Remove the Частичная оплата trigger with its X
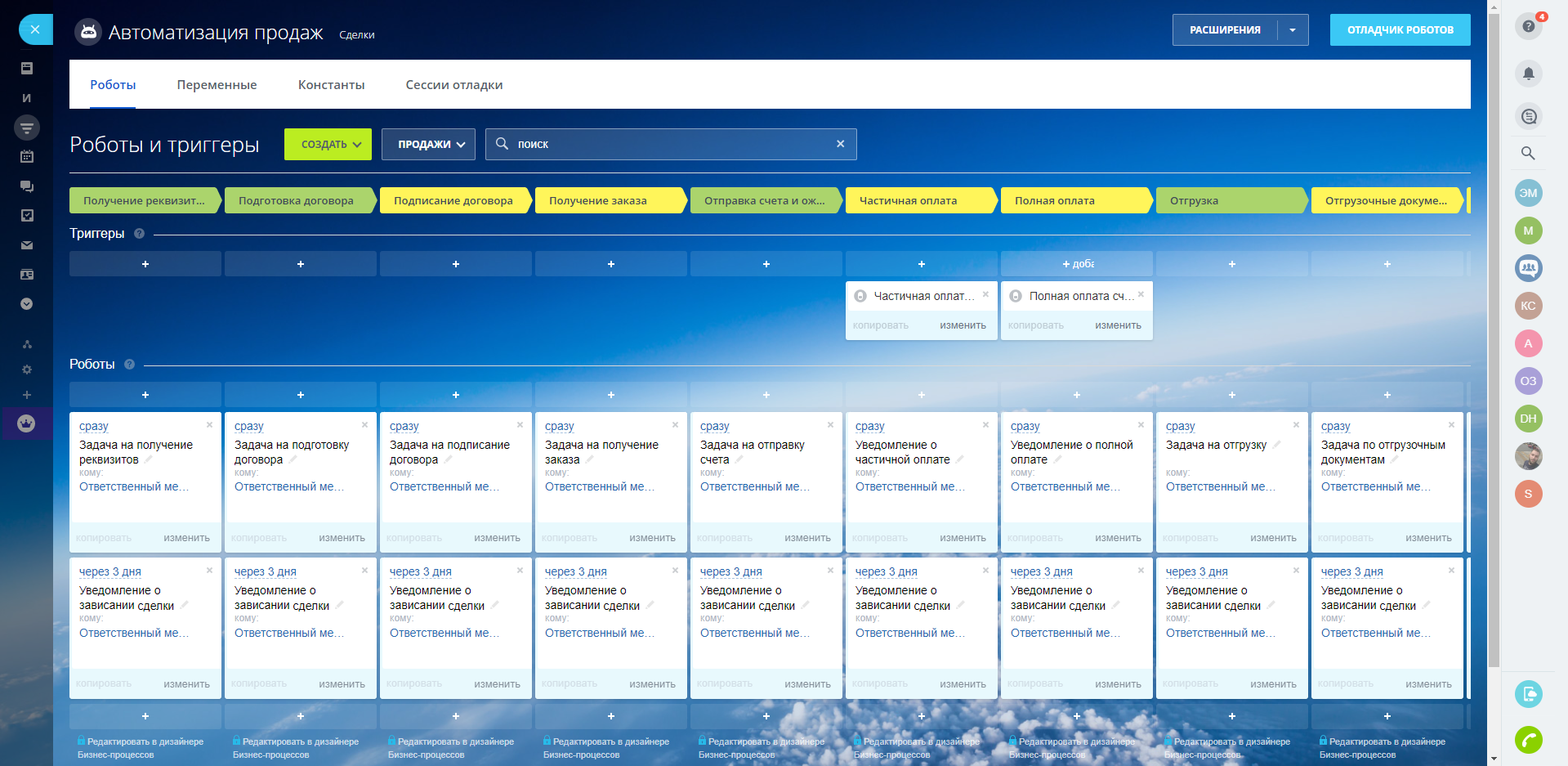The height and width of the screenshot is (766, 1568). coord(985,294)
